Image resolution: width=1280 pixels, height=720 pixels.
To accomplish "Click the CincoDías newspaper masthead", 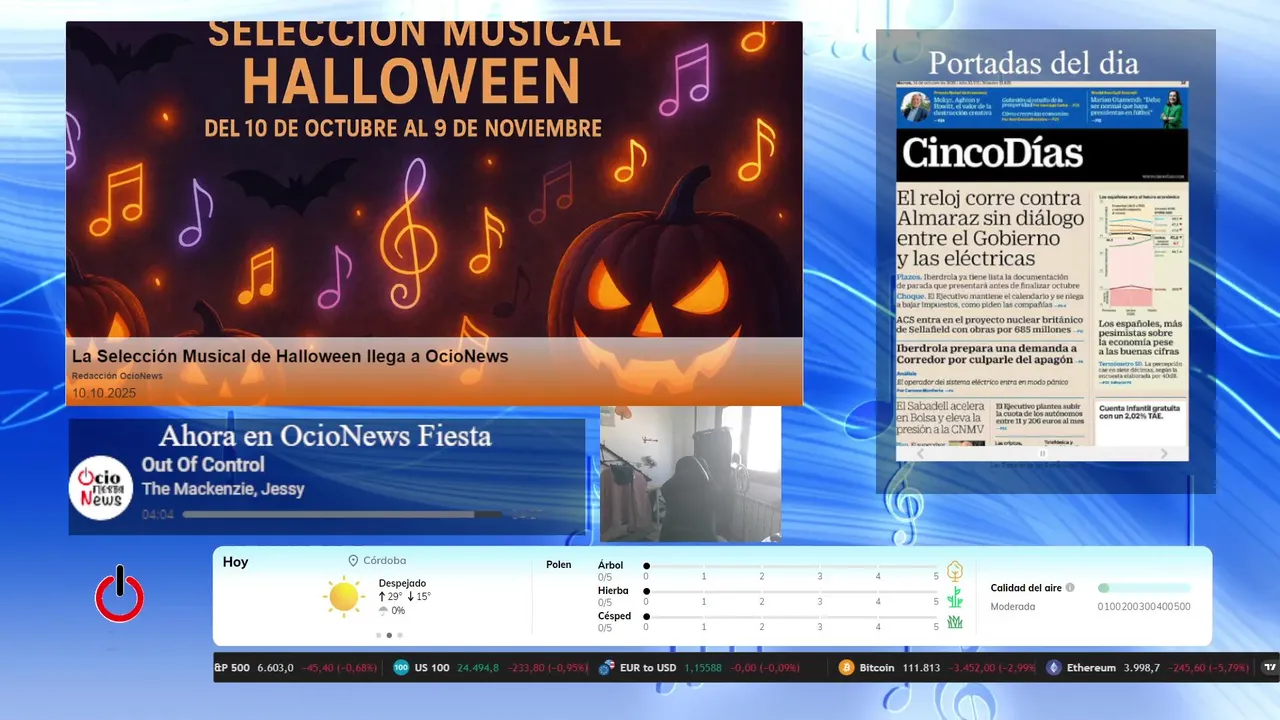I will [x=992, y=153].
